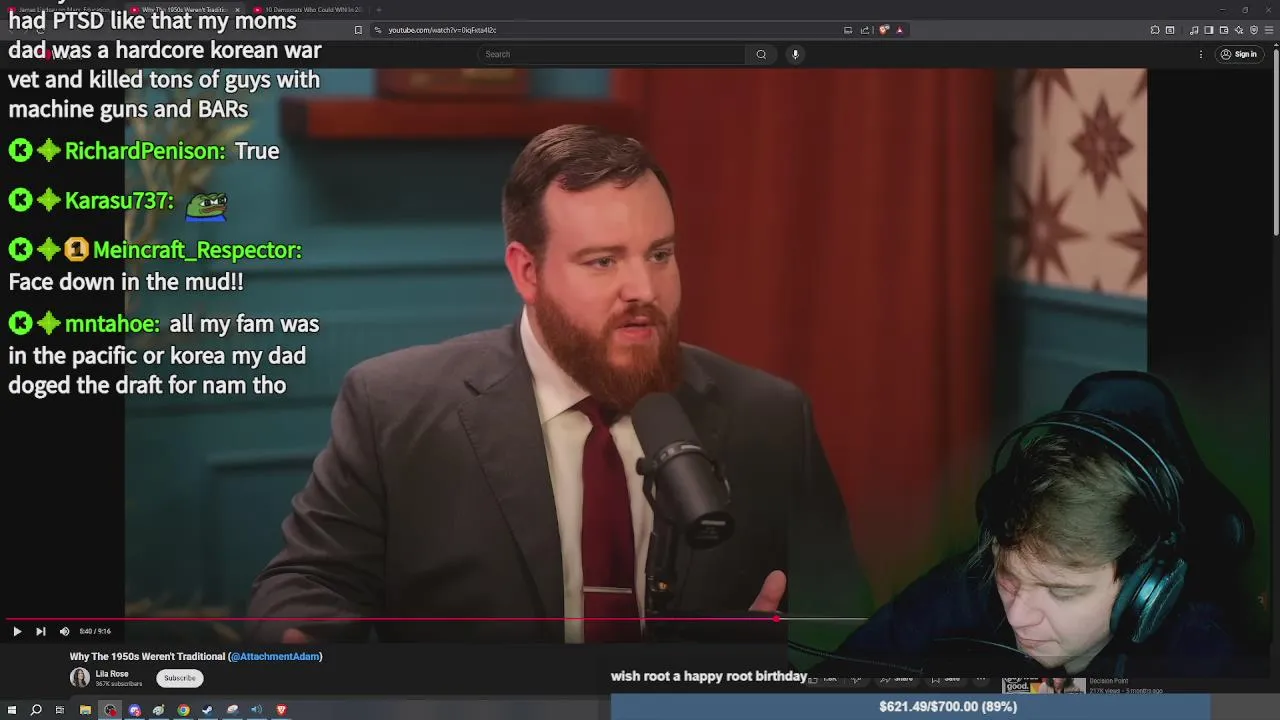Screen dimensions: 1280x720
Task: Click Karasu737 username in chat
Action: (119, 201)
